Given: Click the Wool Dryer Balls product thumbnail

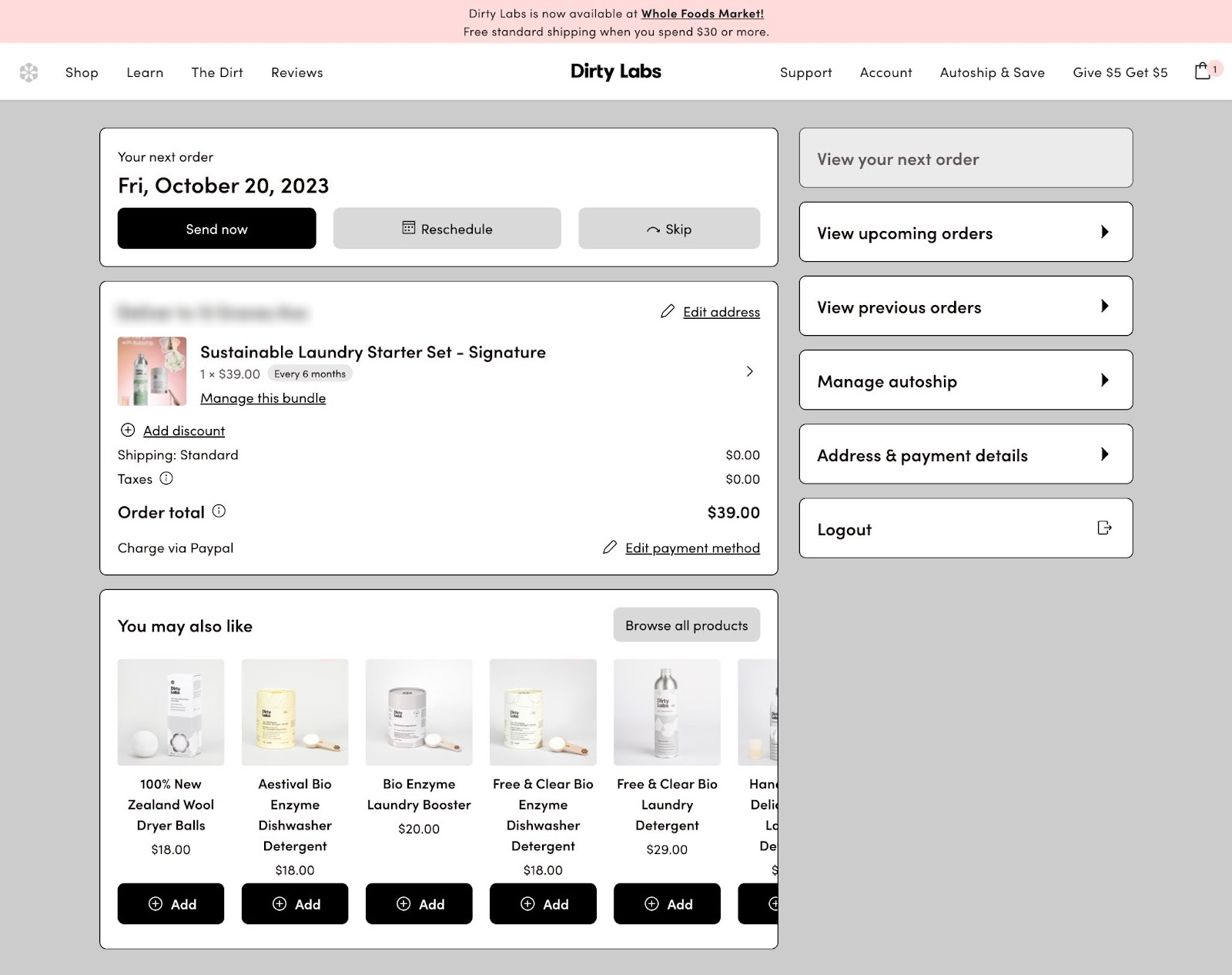Looking at the screenshot, I should pyautogui.click(x=170, y=712).
